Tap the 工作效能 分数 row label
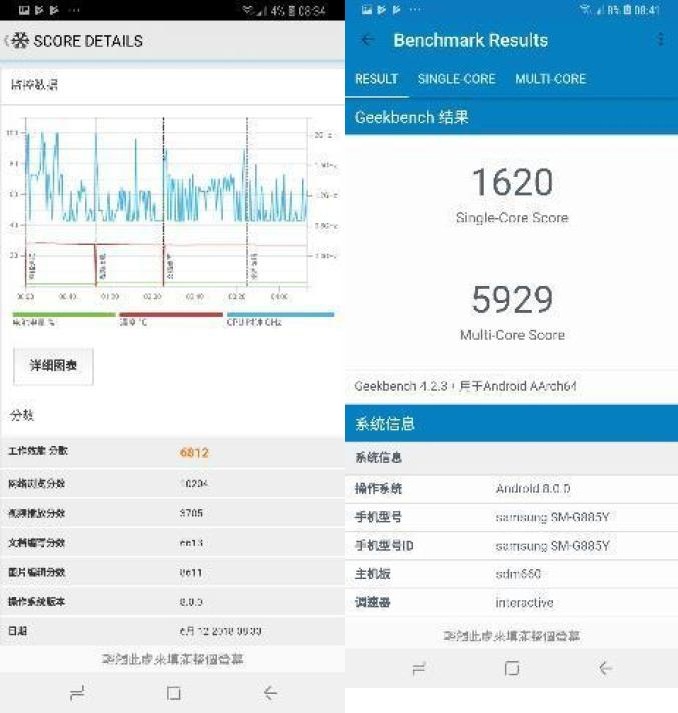Screen dimensions: 678x713 38,451
